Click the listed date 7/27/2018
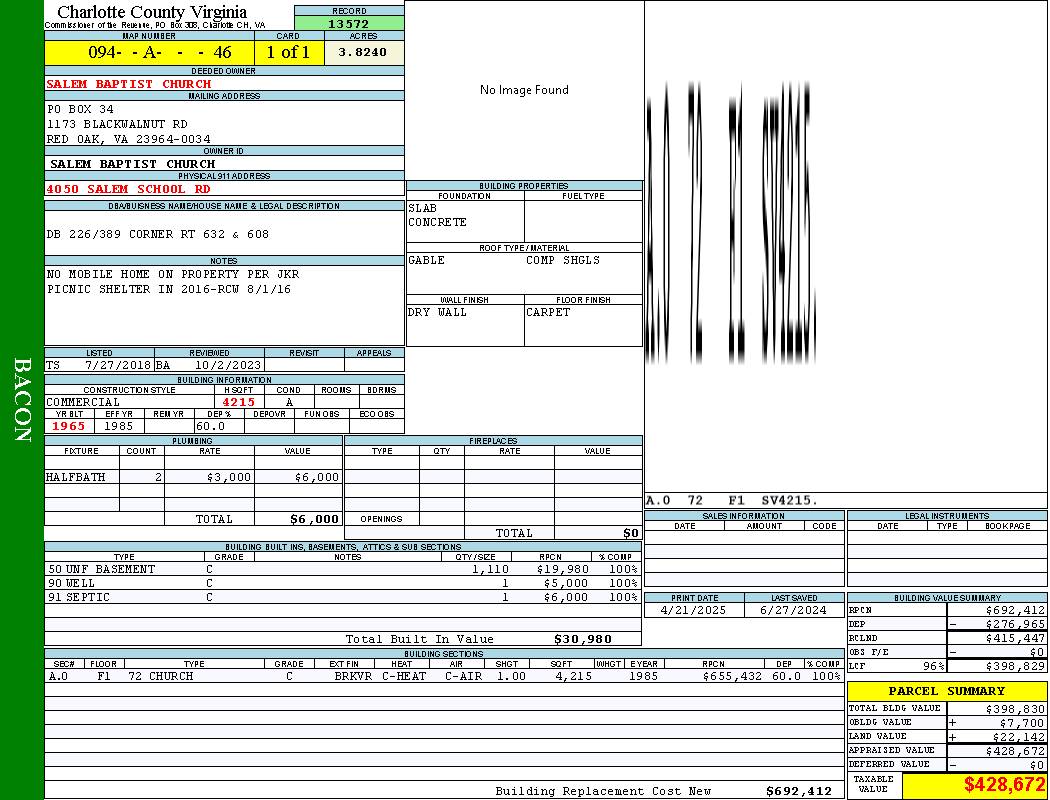 118,366
